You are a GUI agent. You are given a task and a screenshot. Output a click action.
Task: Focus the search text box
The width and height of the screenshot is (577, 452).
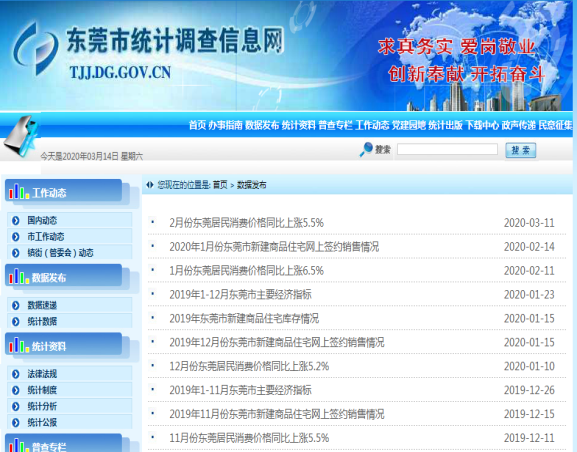coord(447,149)
